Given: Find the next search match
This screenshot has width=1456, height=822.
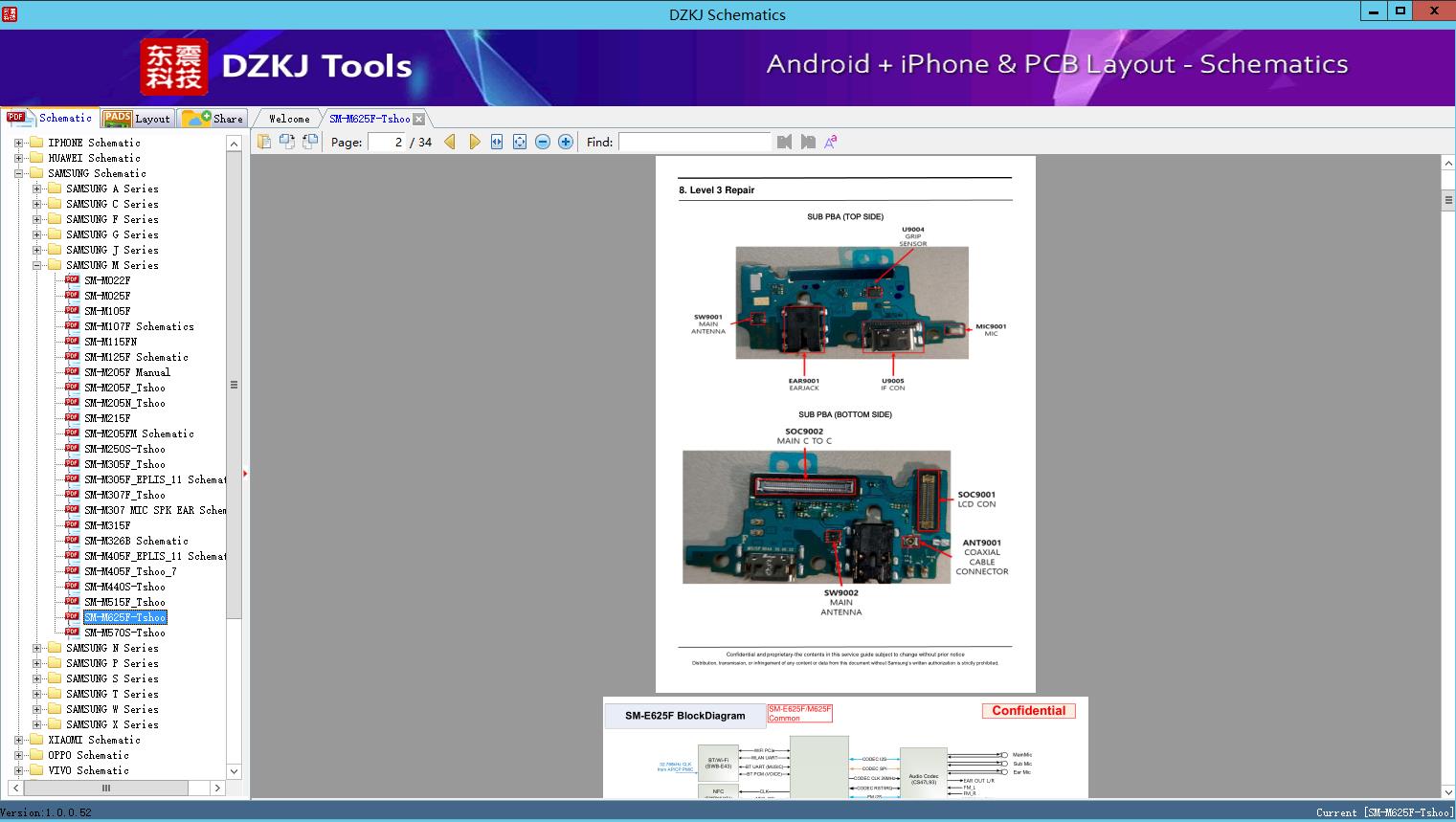Looking at the screenshot, I should click(808, 142).
